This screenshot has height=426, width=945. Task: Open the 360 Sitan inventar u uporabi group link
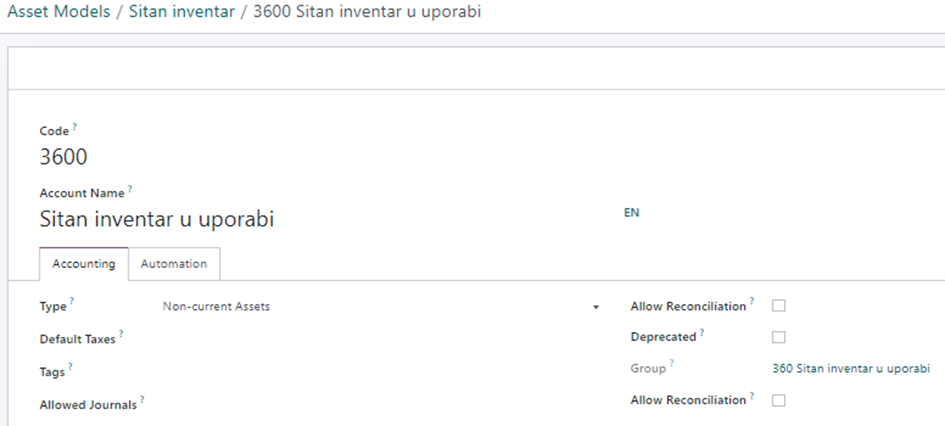coord(851,368)
